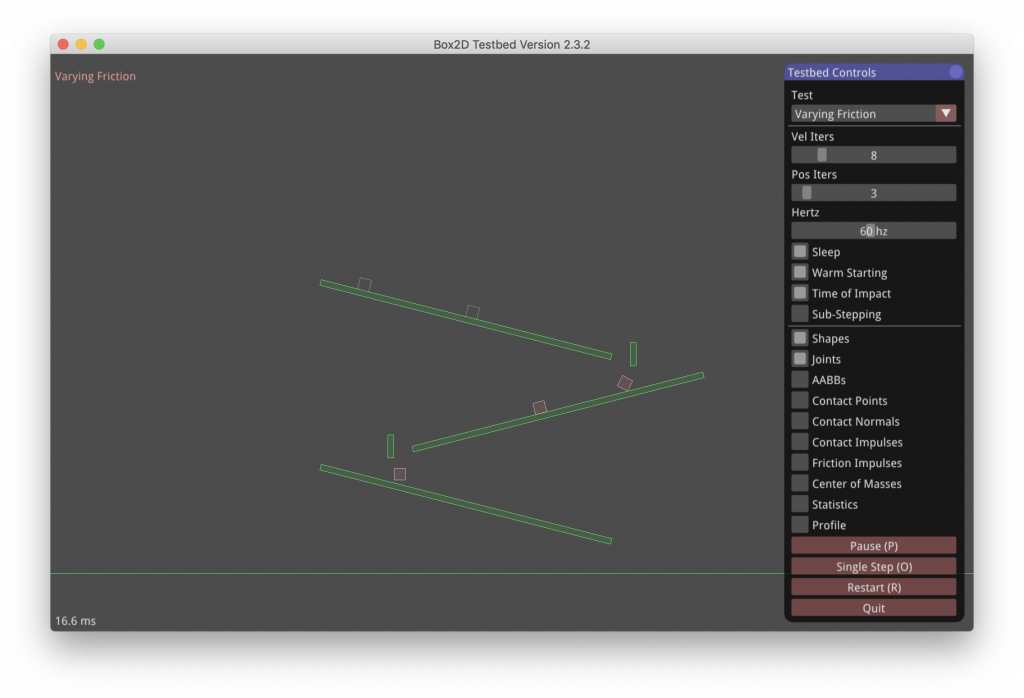Click the Vel Iters slider
The height and width of the screenshot is (698, 1024).
(x=873, y=155)
